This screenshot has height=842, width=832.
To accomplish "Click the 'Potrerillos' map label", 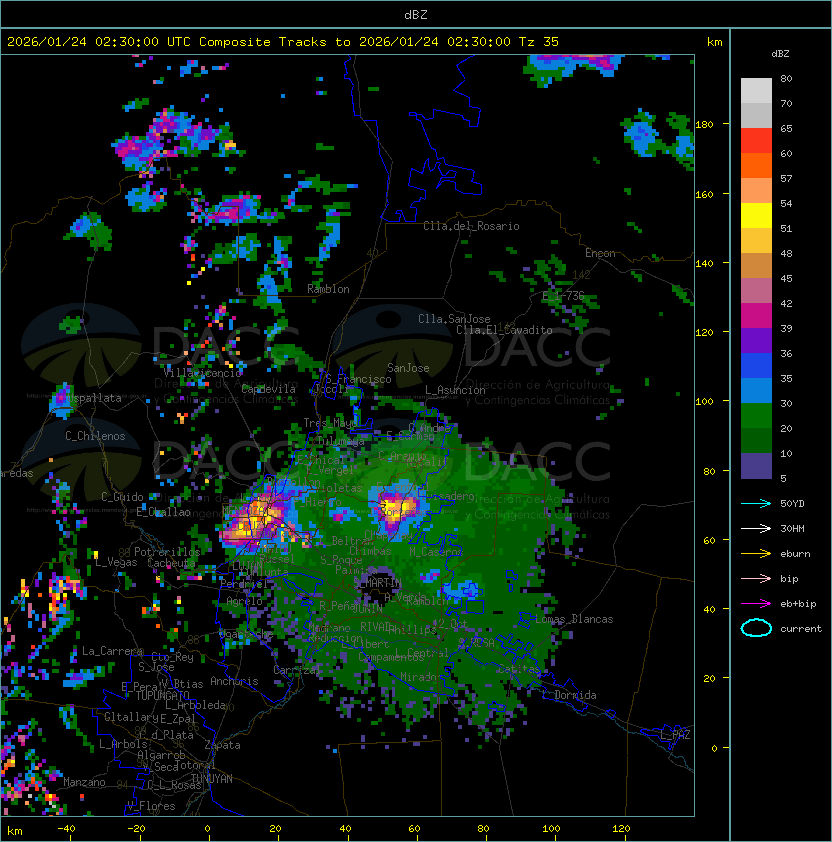I will point(167,552).
